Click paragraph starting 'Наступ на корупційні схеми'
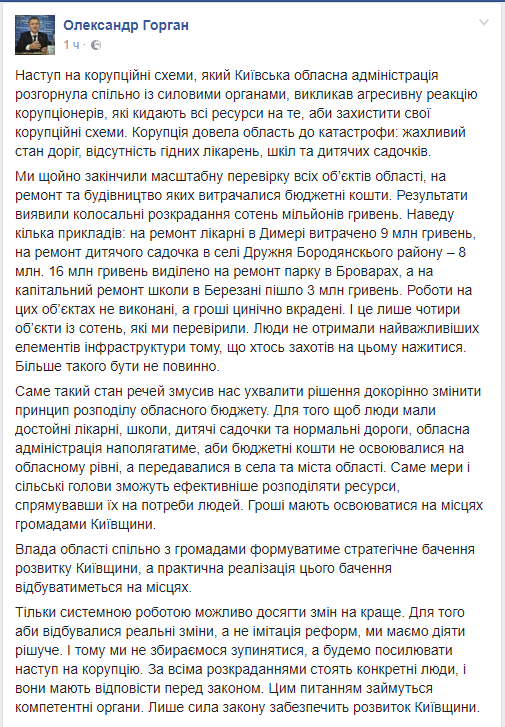This screenshot has height=727, width=505. (x=246, y=113)
